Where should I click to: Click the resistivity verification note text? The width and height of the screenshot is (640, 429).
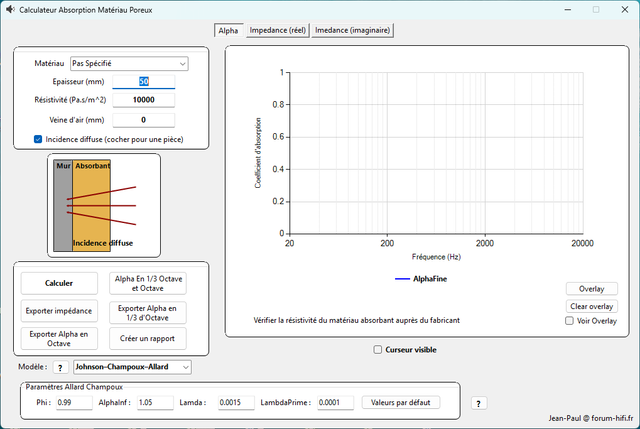click(x=357, y=320)
